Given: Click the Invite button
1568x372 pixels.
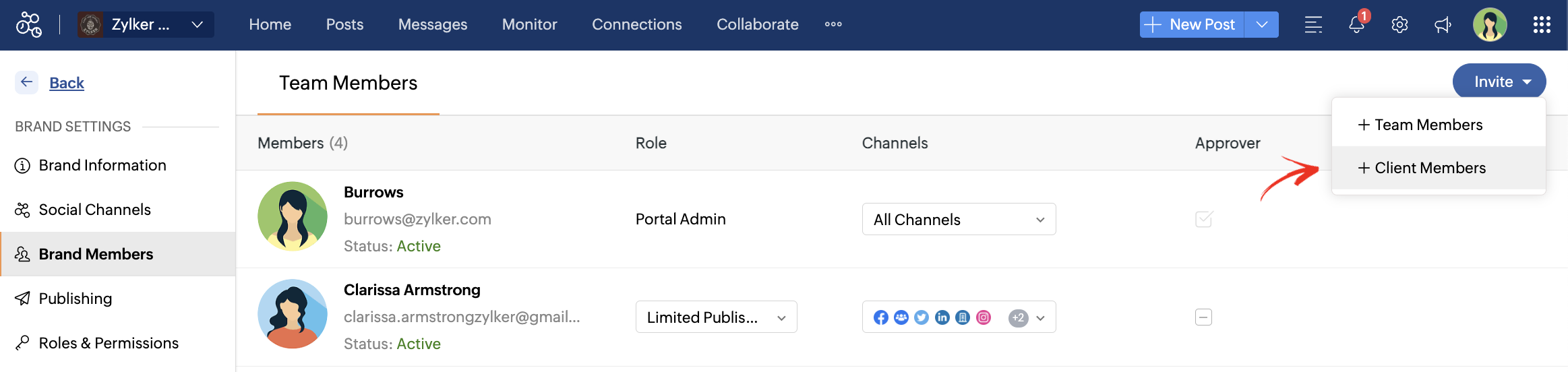Looking at the screenshot, I should coord(1499,82).
